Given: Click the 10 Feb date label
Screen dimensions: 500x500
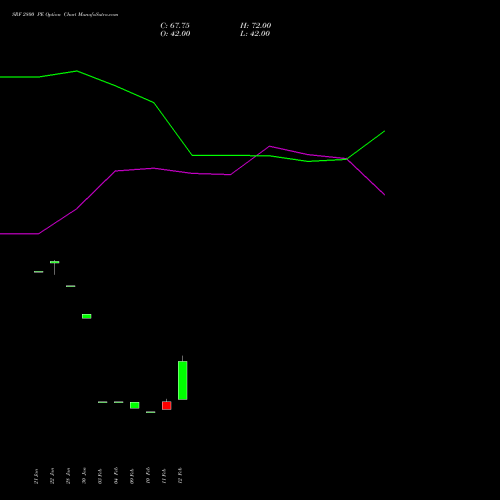Looking at the screenshot, I should coord(148,476).
